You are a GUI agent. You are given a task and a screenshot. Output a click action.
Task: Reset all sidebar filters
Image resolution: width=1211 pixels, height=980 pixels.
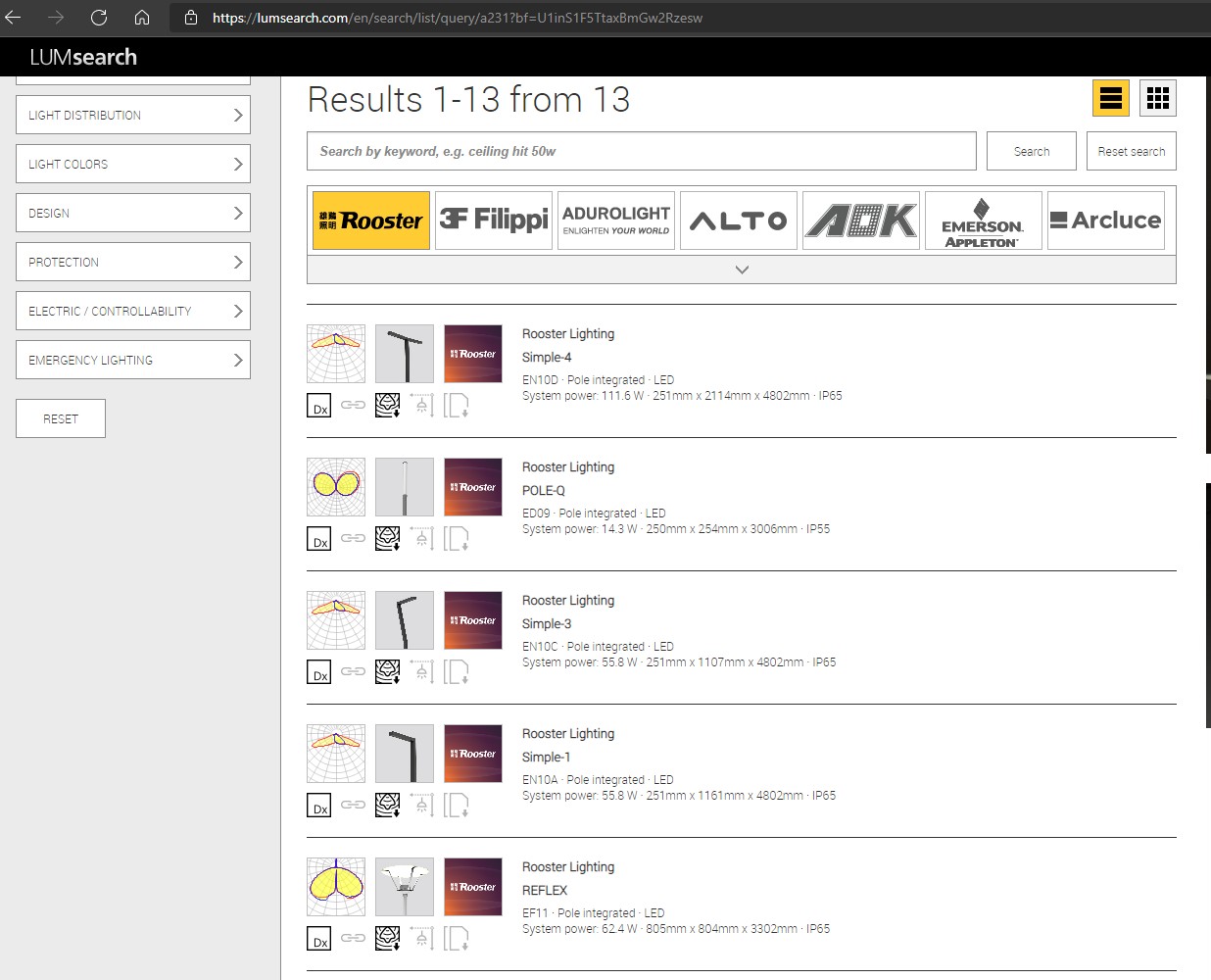pos(61,418)
